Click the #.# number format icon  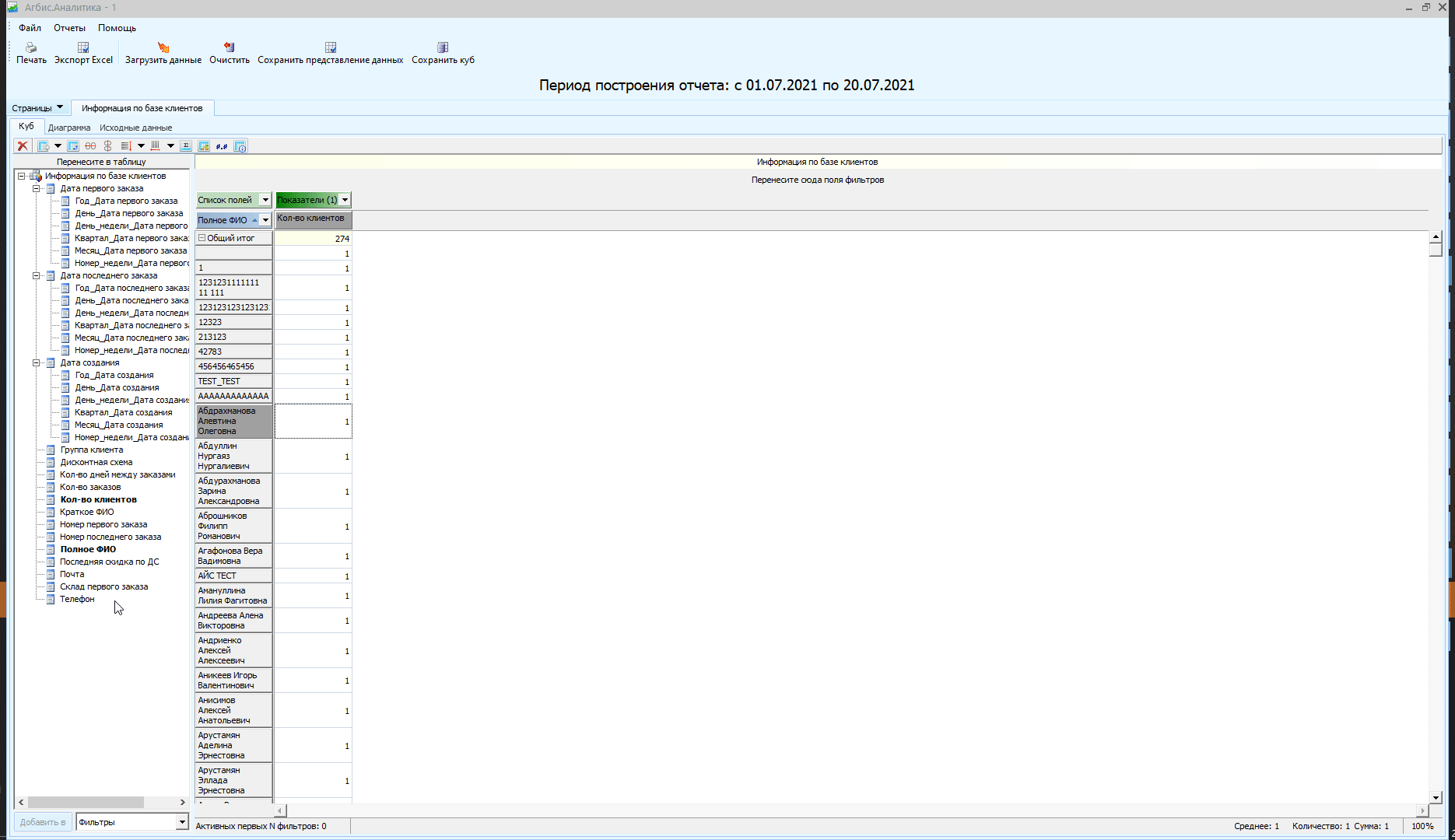pos(222,146)
